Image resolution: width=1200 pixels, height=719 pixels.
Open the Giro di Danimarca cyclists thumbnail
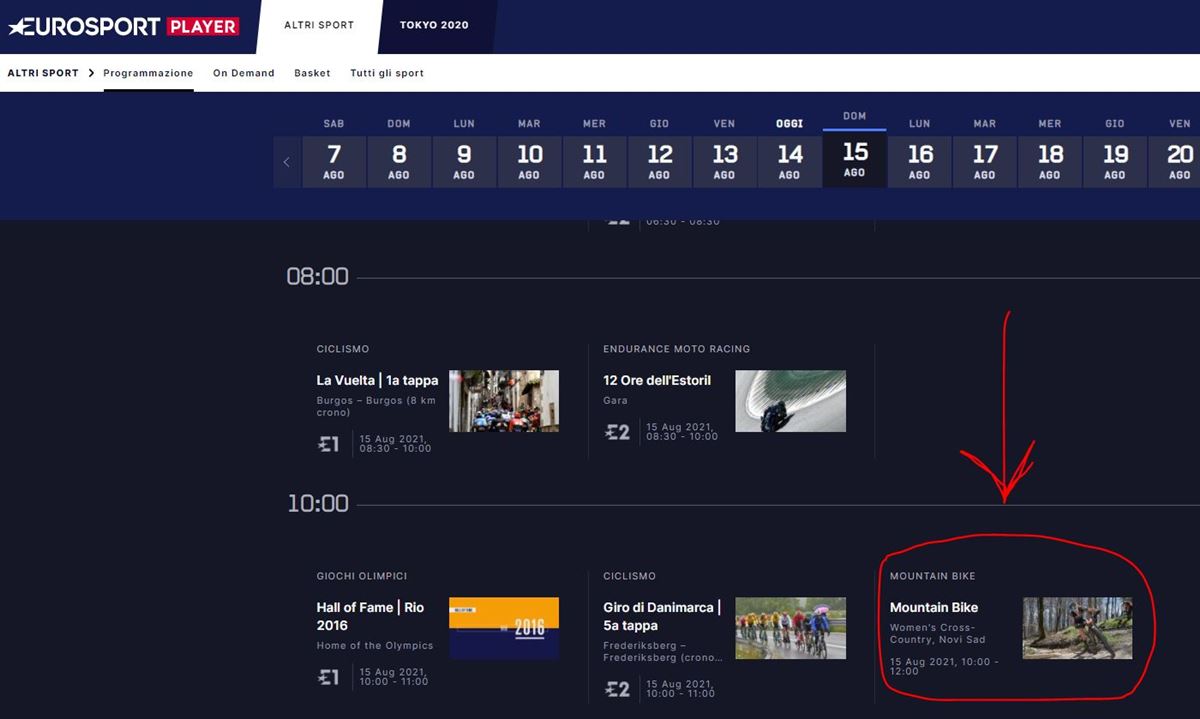(x=790, y=628)
